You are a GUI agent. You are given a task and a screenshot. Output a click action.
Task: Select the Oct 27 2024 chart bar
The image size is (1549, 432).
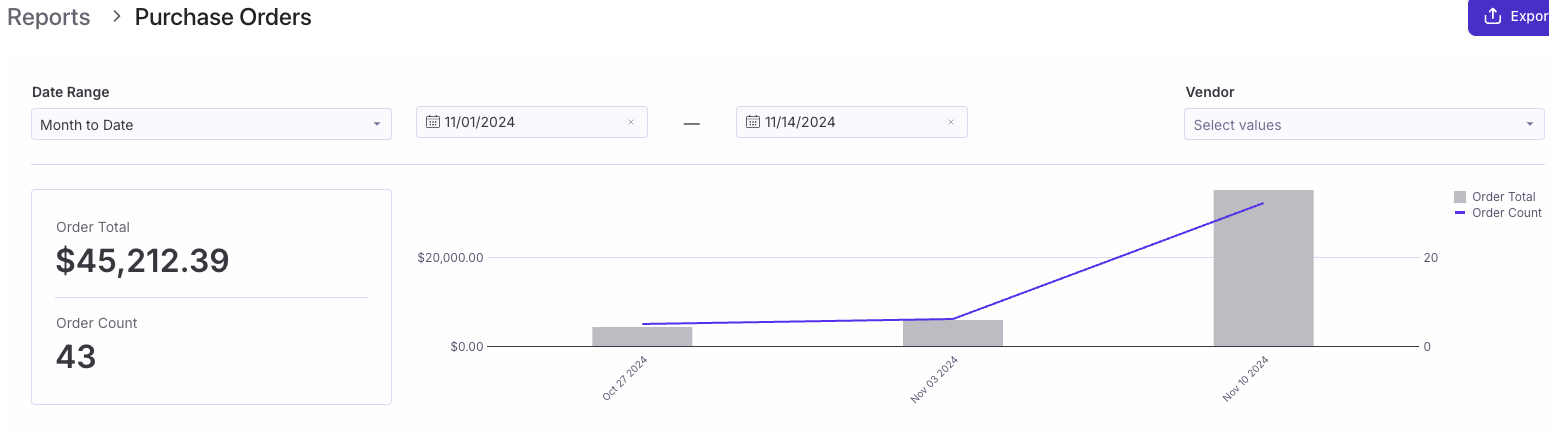coord(642,336)
